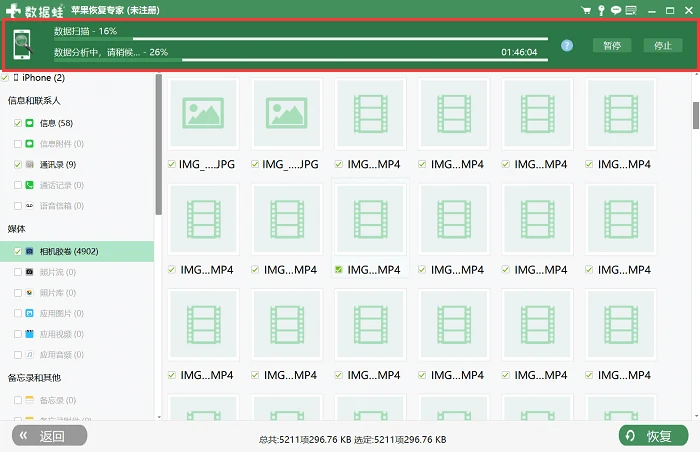This screenshot has height=452, width=700.
Task: Select the 信息 (58) messages icon
Action: [29, 123]
